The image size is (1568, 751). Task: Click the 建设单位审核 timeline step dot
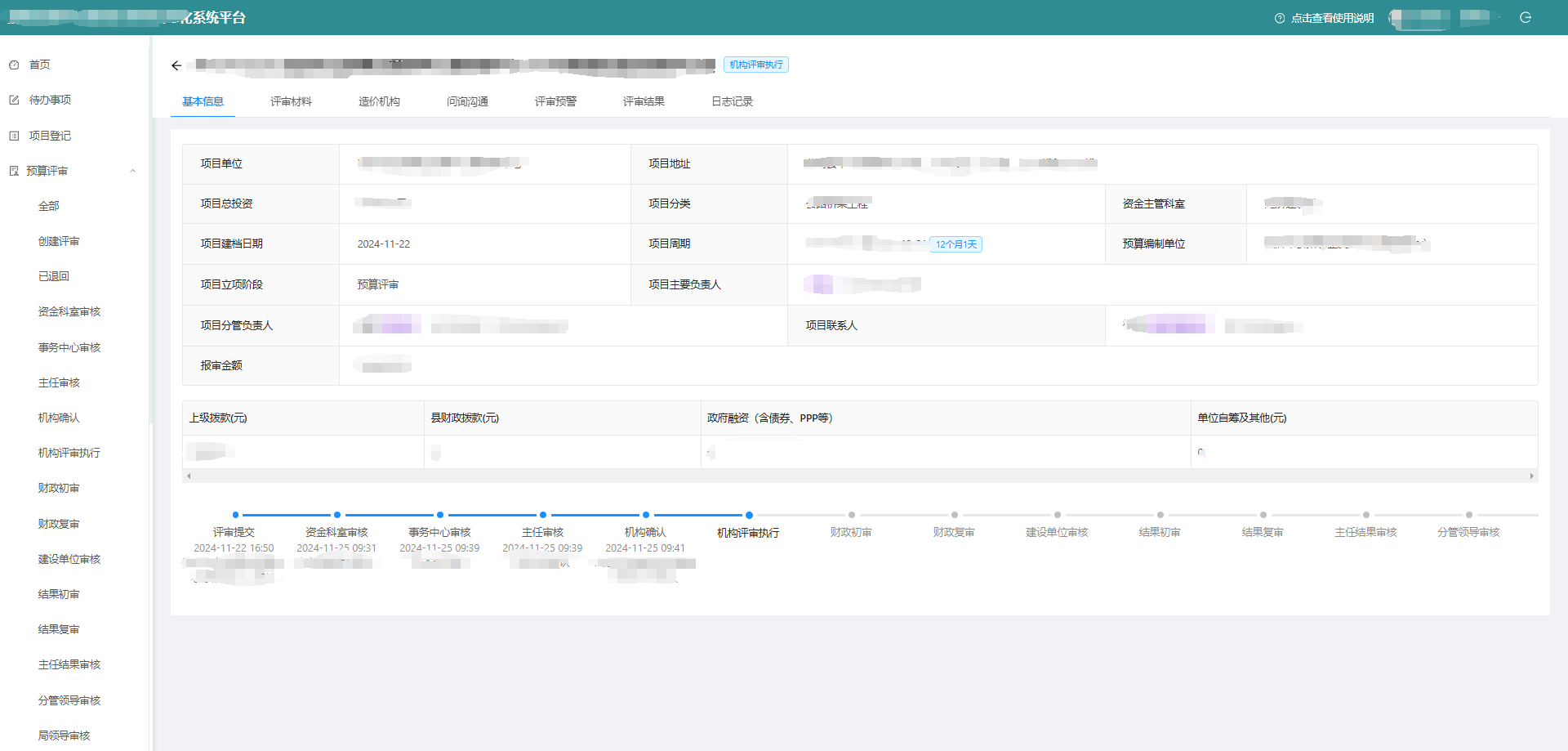point(1058,515)
